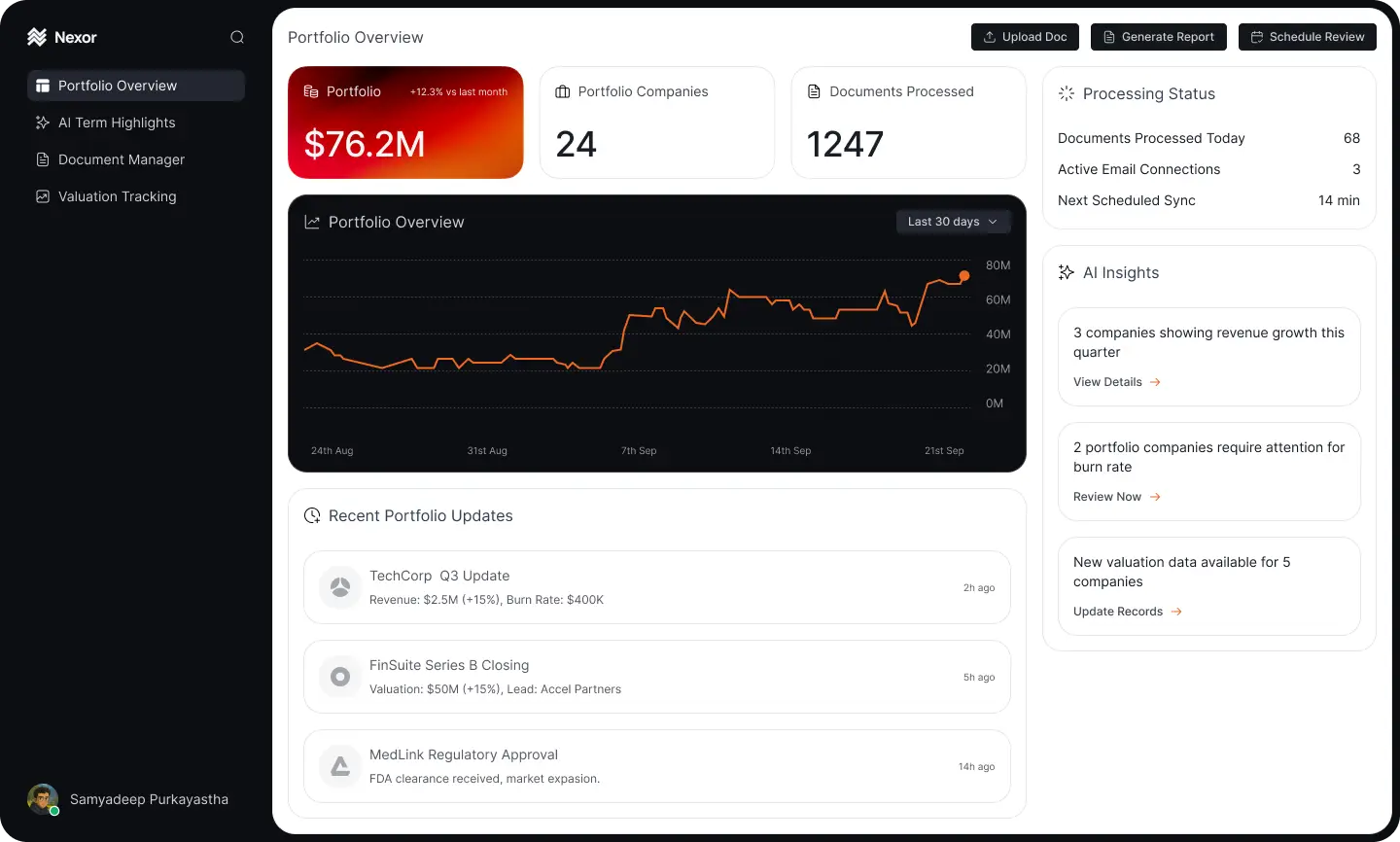Click the TechCorp company avatar icon
This screenshot has width=1400, height=842.
click(340, 587)
